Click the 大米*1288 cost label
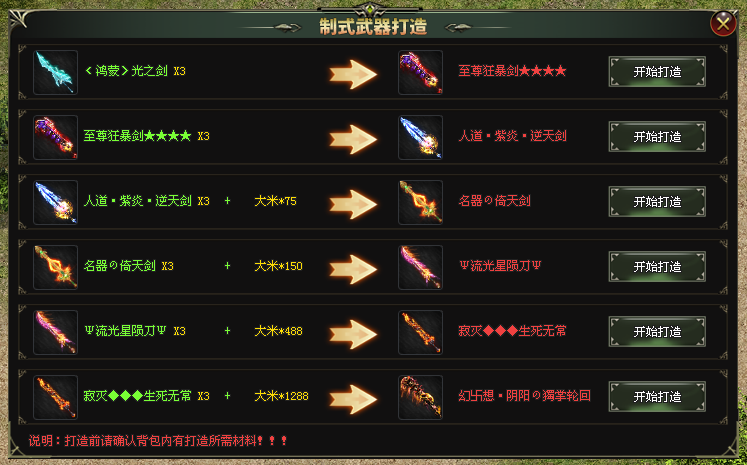 (x=281, y=396)
